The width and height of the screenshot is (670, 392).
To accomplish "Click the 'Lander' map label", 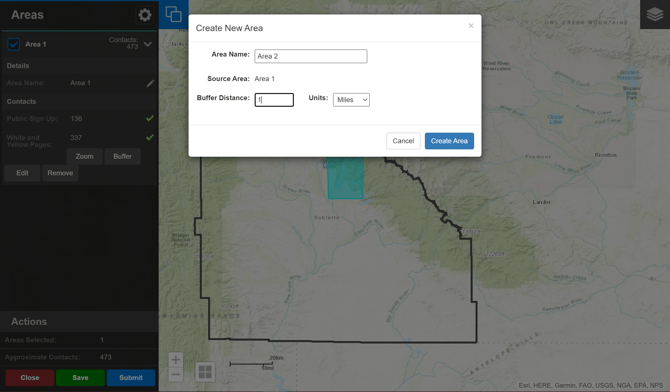I will [541, 202].
